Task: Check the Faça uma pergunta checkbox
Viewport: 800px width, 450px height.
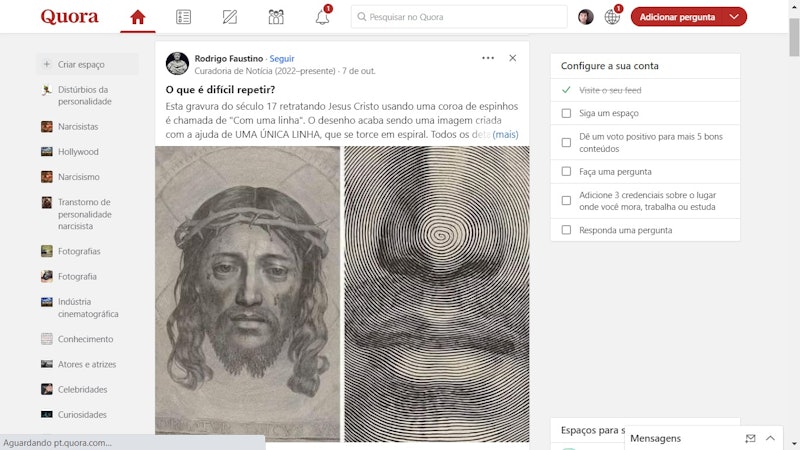Action: [566, 171]
